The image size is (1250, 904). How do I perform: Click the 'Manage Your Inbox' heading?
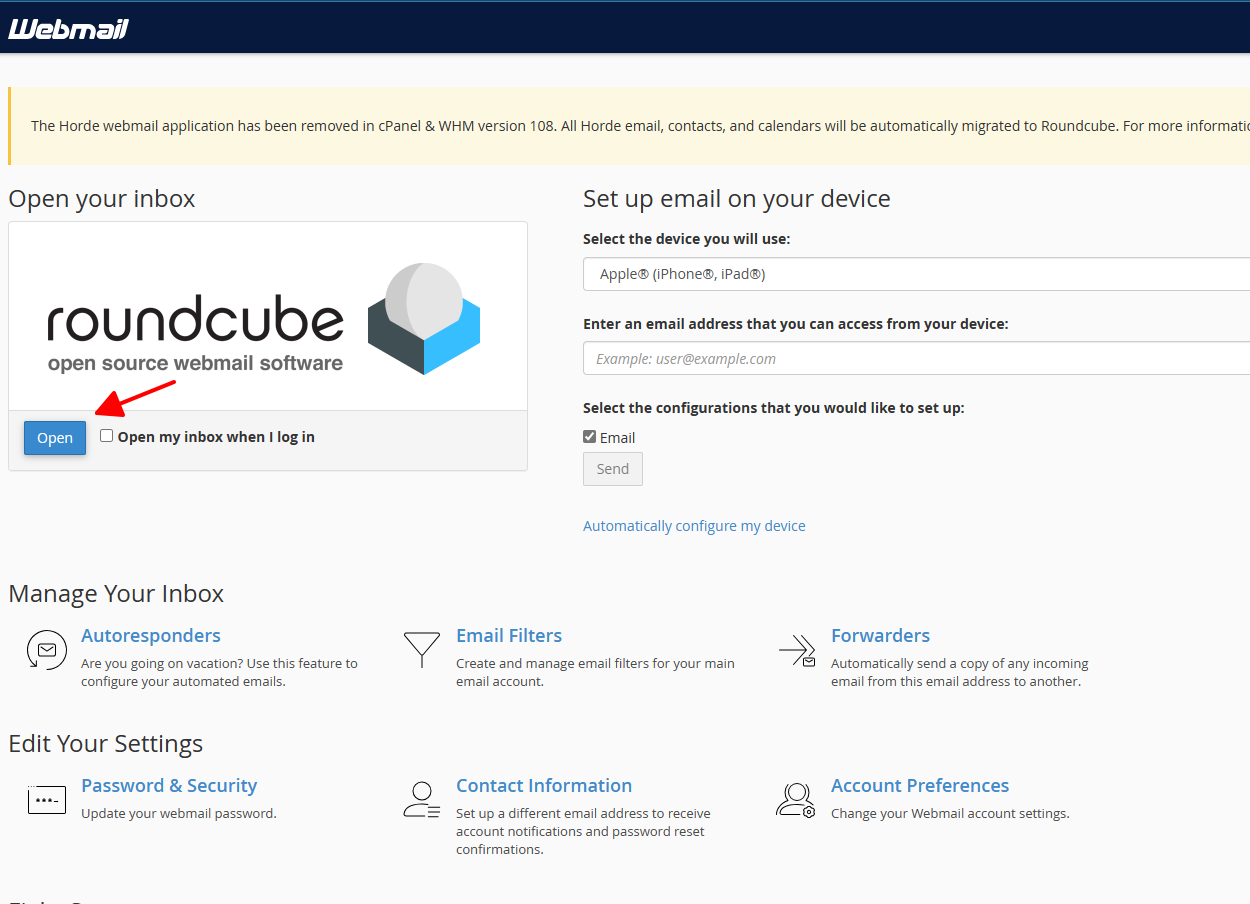pos(116,594)
